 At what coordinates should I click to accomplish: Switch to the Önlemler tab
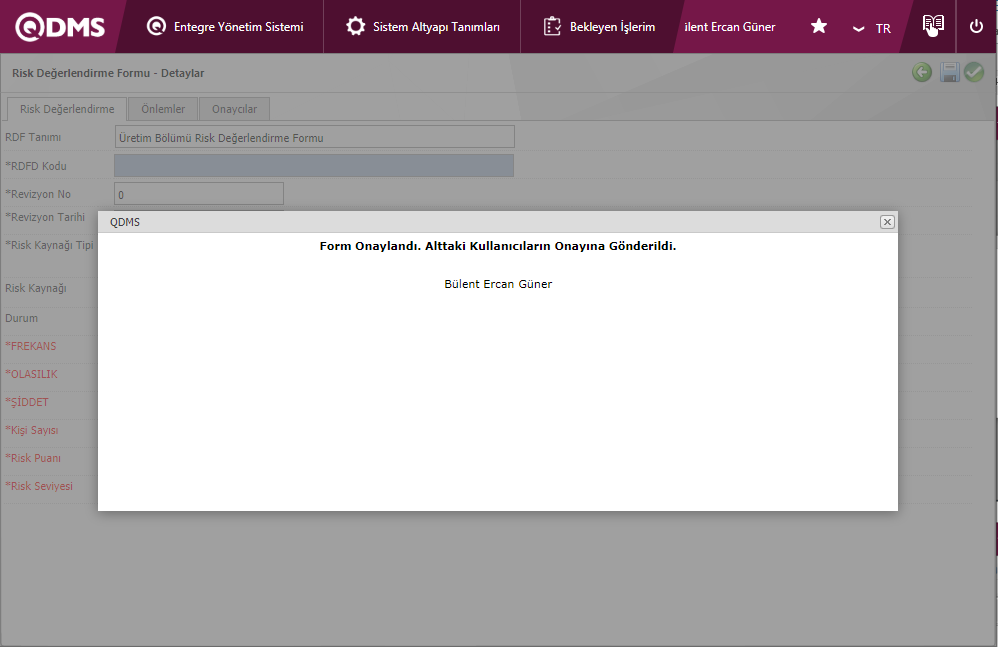point(163,109)
